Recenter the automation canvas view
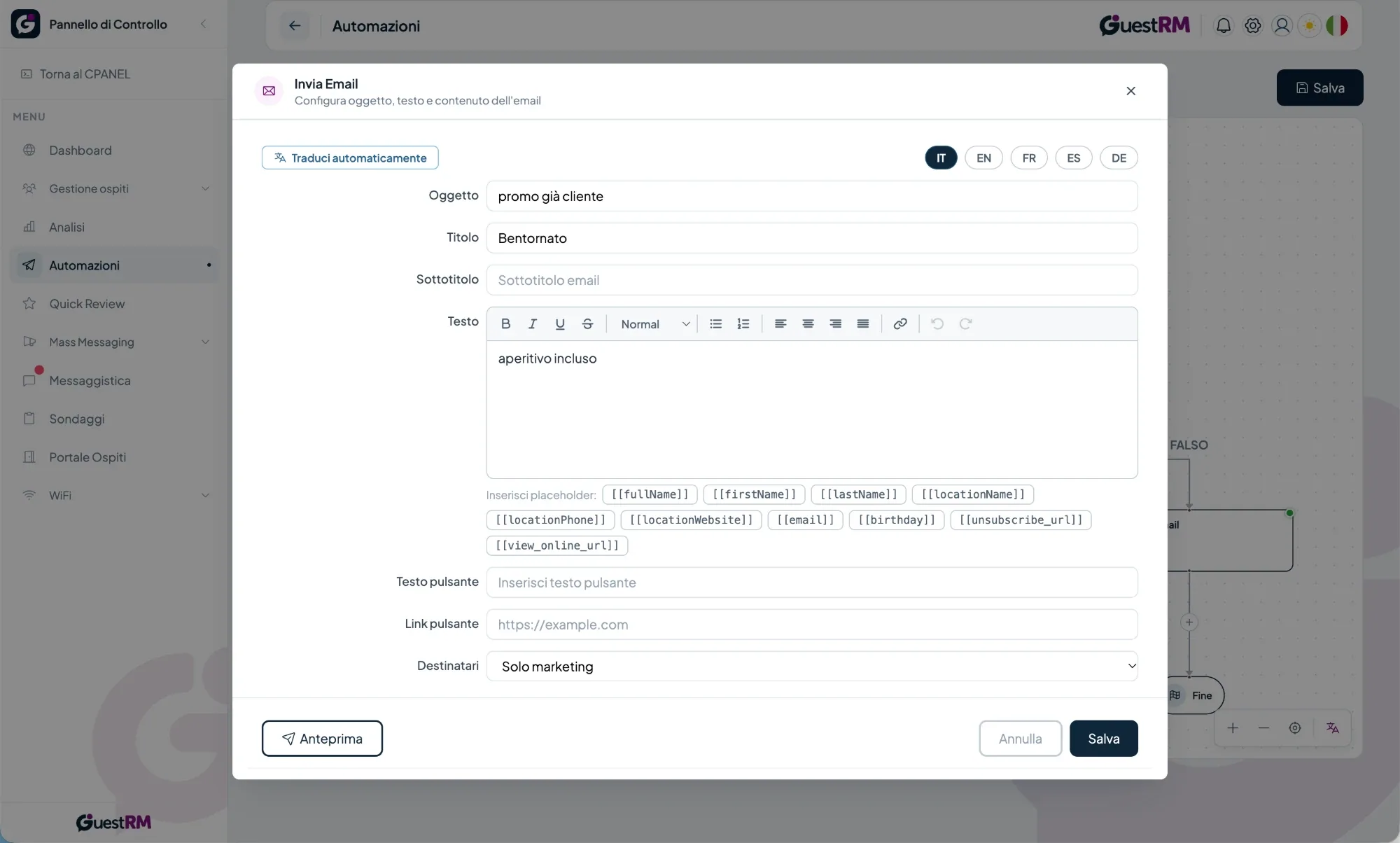 coord(1295,728)
